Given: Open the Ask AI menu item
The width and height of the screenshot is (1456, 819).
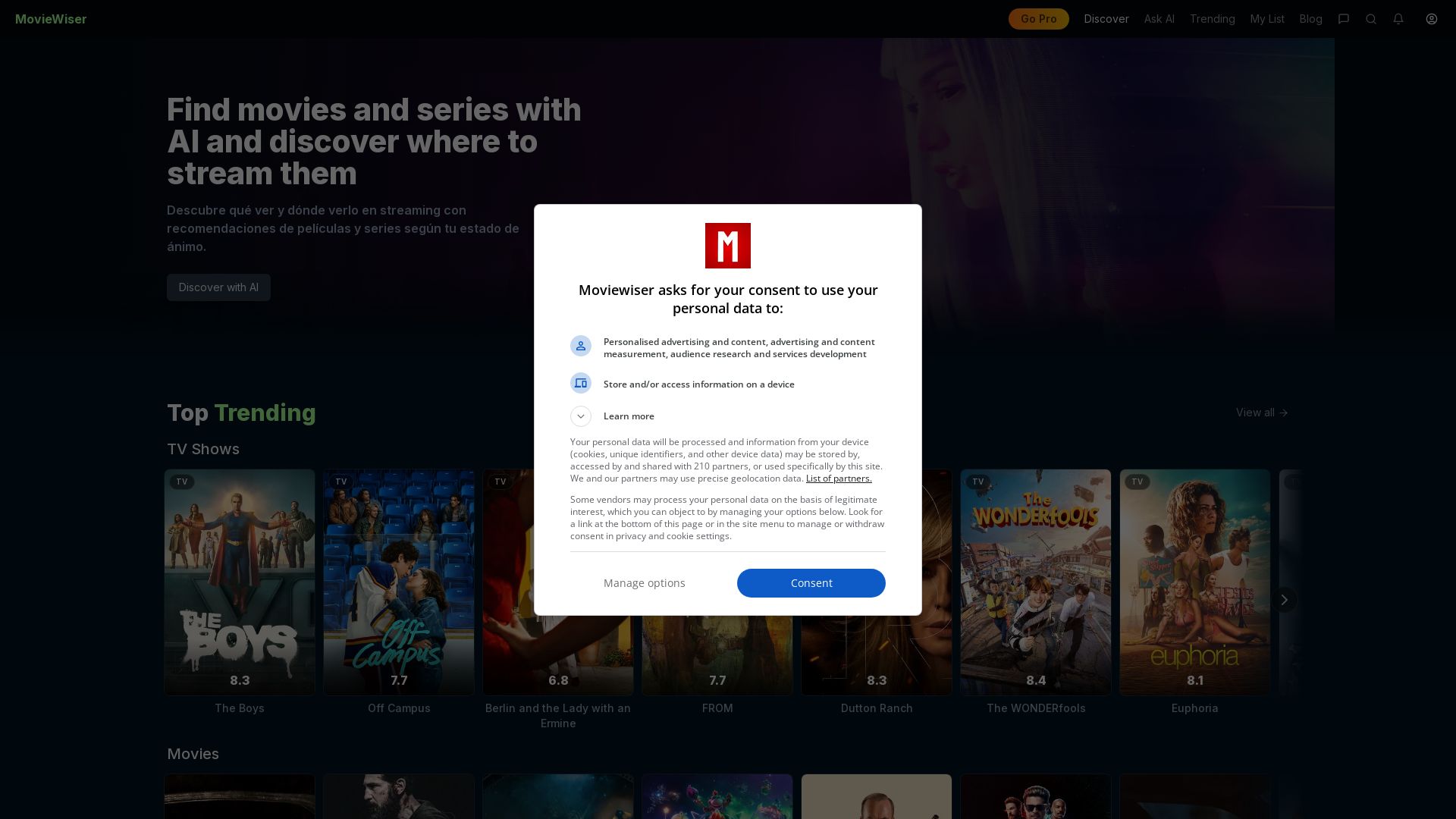Looking at the screenshot, I should tap(1159, 19).
